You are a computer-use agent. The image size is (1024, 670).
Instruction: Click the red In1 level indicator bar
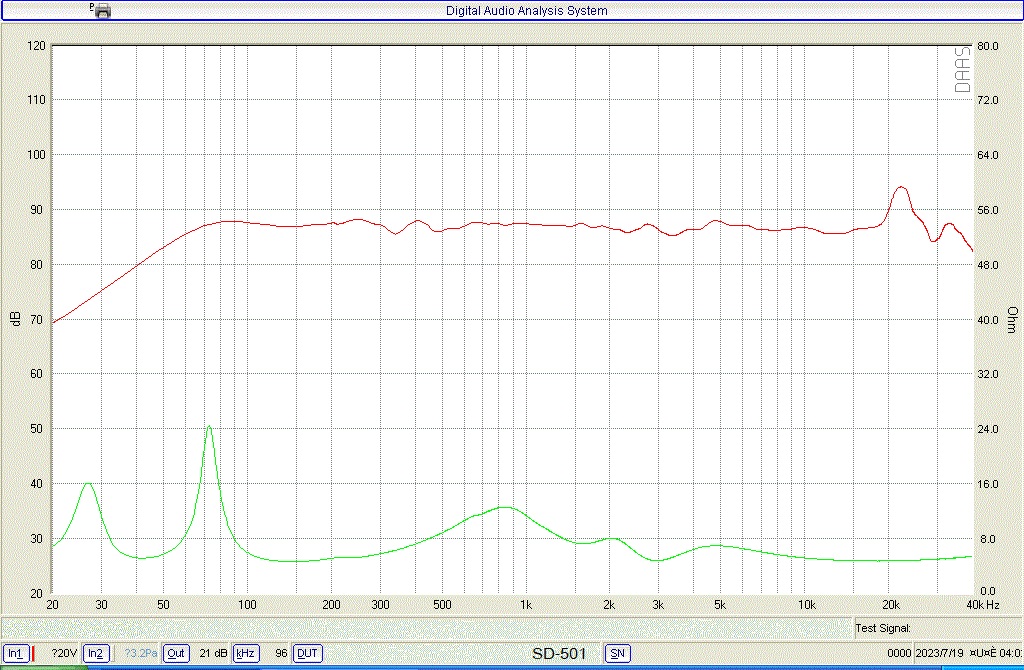33,654
